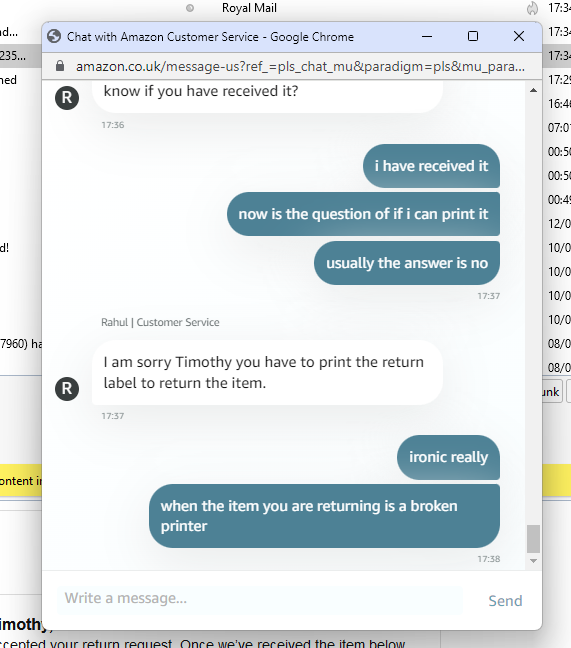Click the chat scrollbar thumb

[x=533, y=538]
